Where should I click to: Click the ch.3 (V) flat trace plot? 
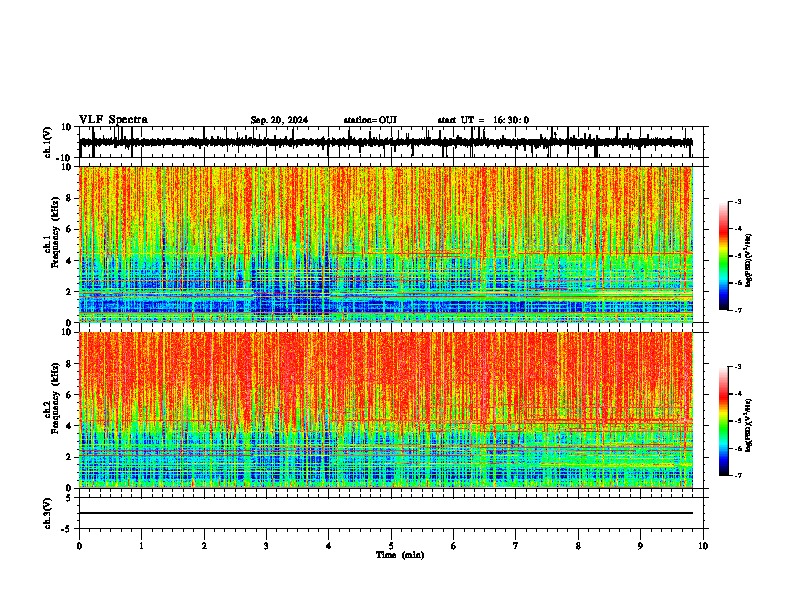tap(391, 513)
